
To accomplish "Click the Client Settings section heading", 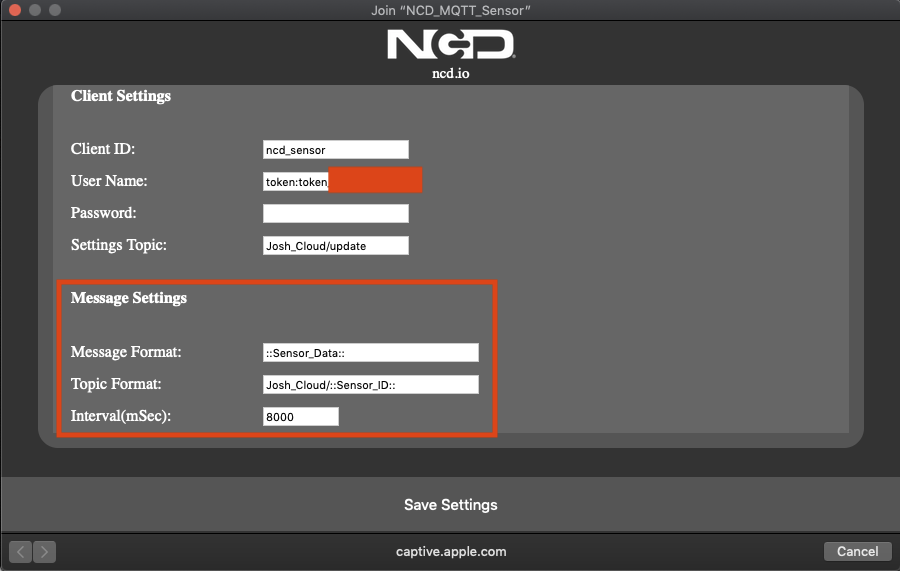I will pos(121,96).
